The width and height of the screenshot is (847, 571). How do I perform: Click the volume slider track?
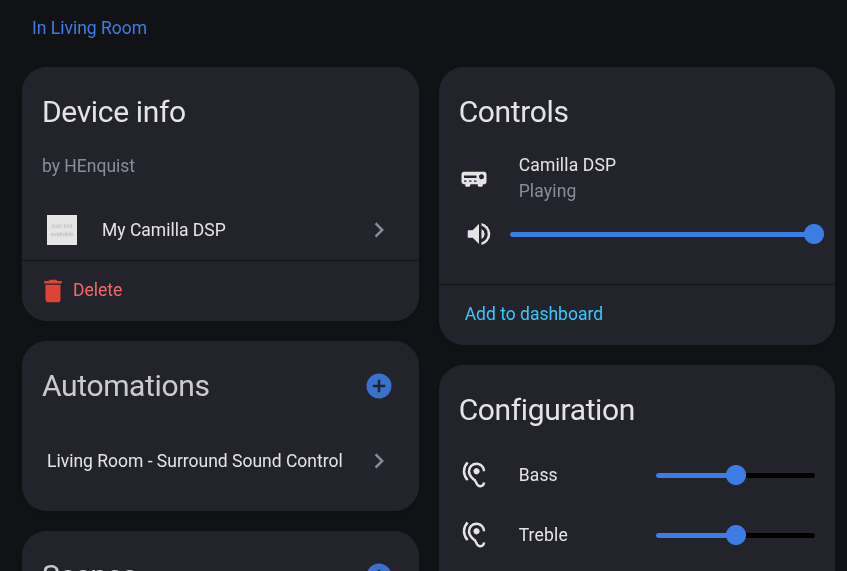[660, 234]
